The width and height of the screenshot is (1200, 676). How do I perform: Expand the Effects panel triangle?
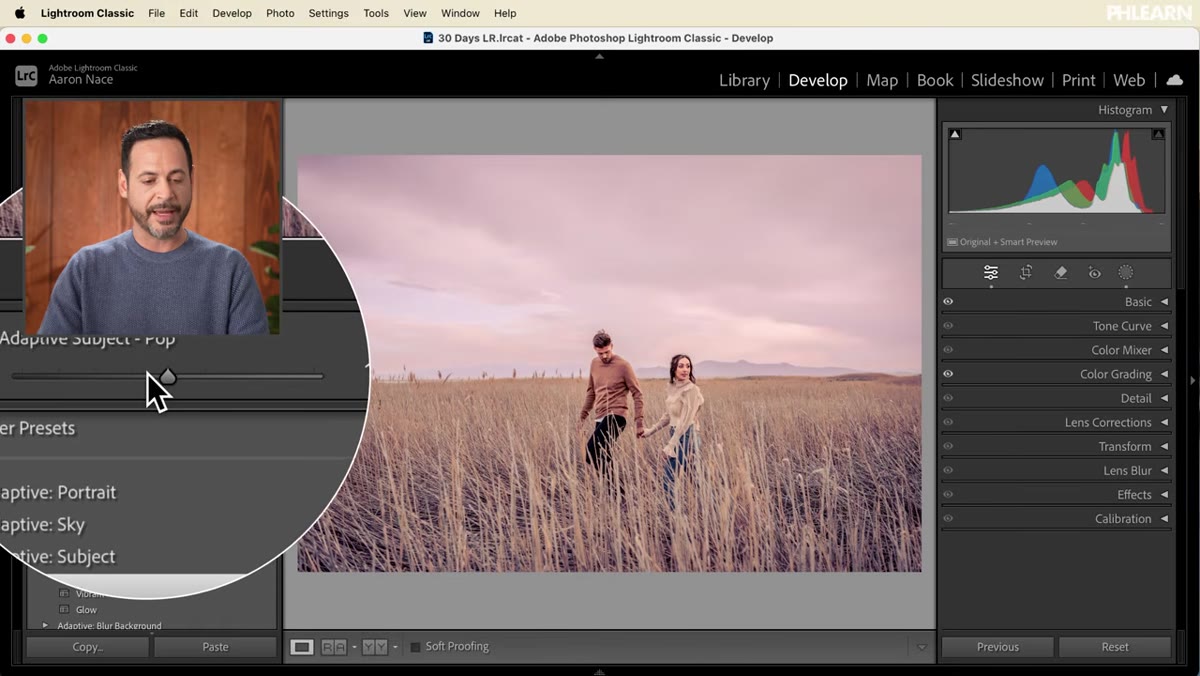[x=1164, y=495]
